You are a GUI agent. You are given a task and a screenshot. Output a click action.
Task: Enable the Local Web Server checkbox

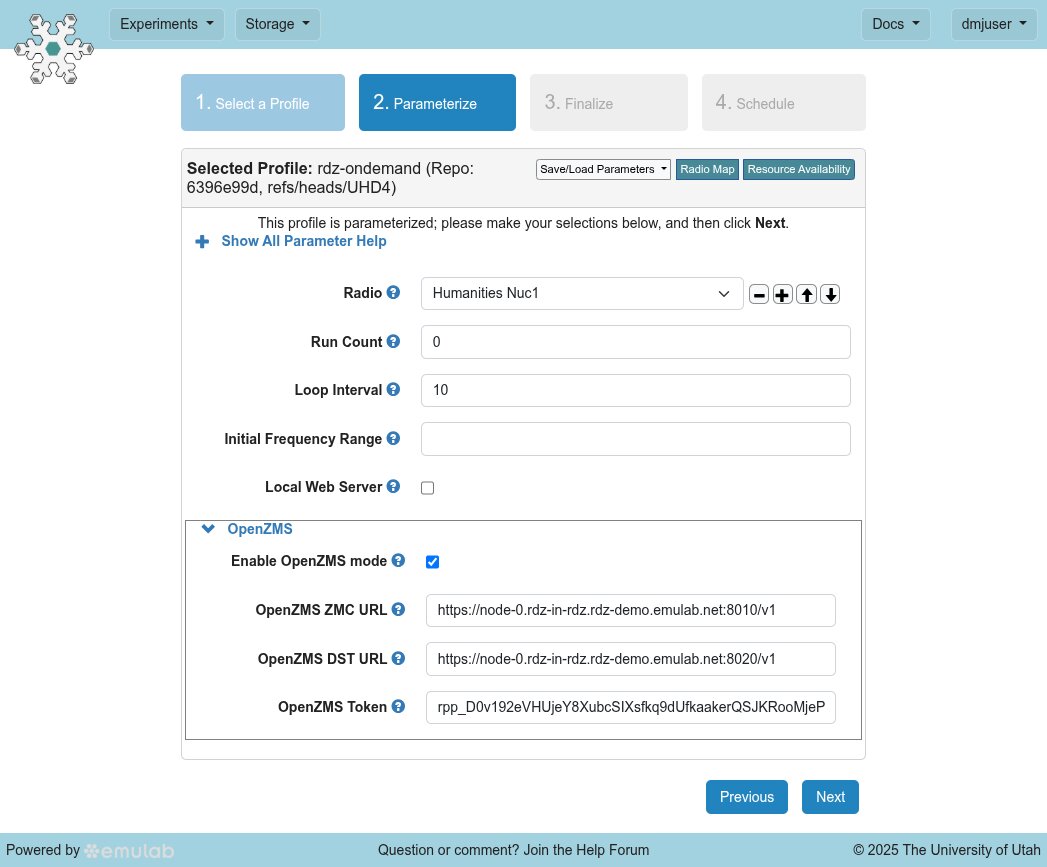pyautogui.click(x=428, y=488)
